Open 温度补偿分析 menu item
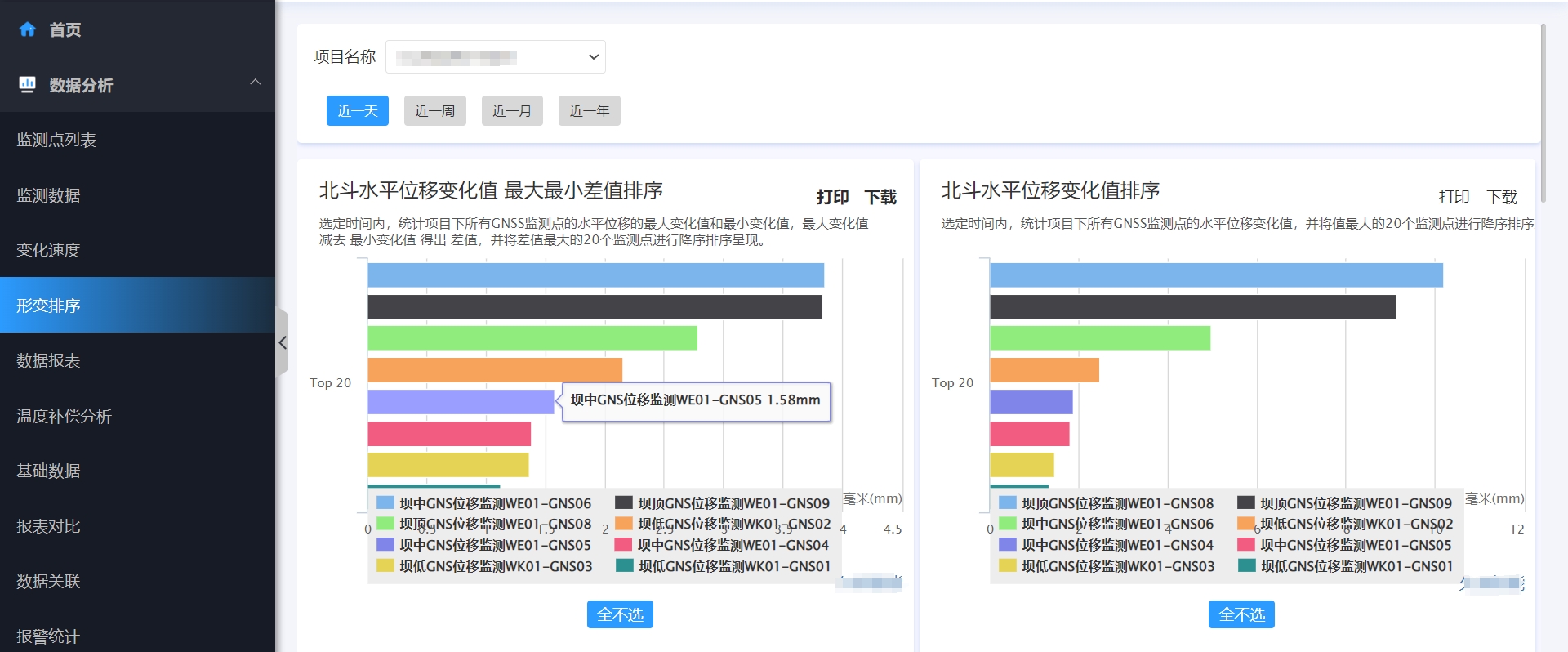This screenshot has width=1568, height=652. (137, 416)
